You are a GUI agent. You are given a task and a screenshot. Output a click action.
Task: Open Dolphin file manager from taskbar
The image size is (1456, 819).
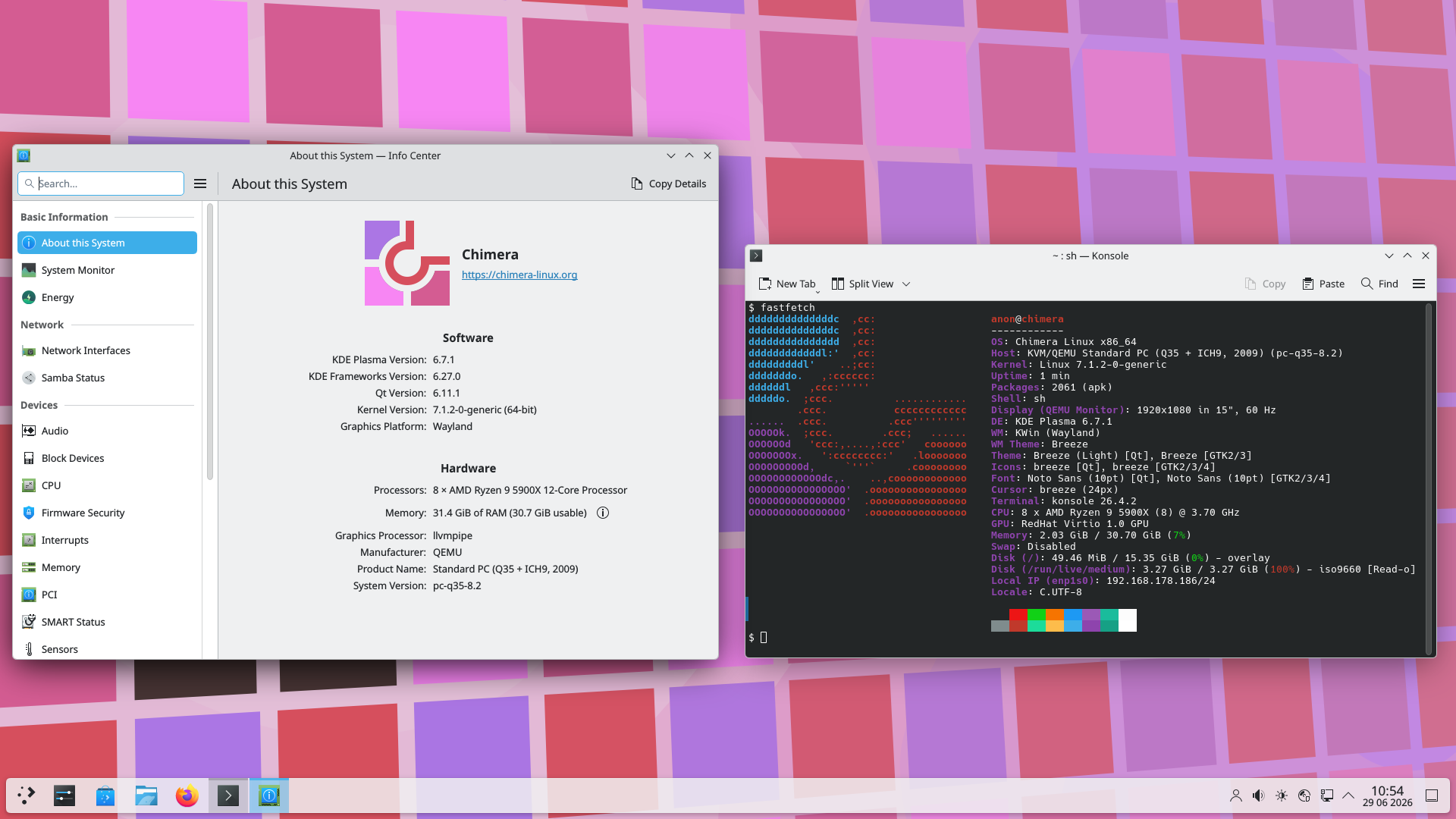coord(146,795)
